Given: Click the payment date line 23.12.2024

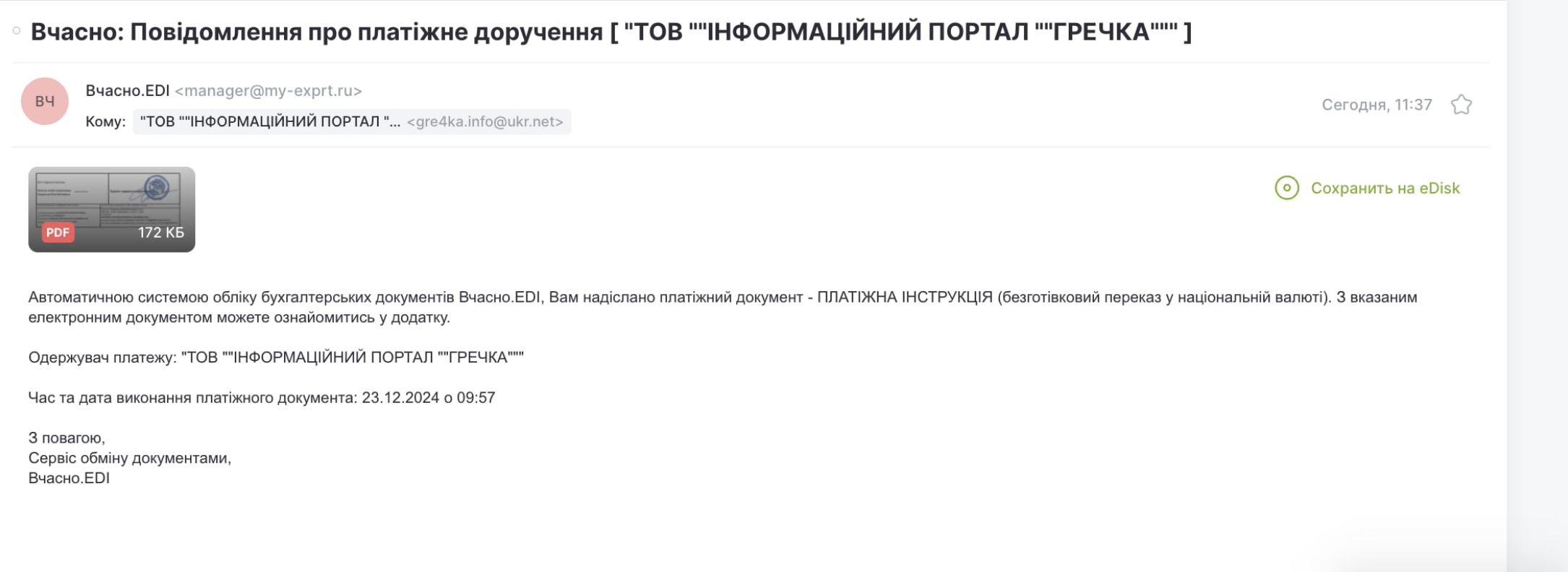Looking at the screenshot, I should pos(262,397).
